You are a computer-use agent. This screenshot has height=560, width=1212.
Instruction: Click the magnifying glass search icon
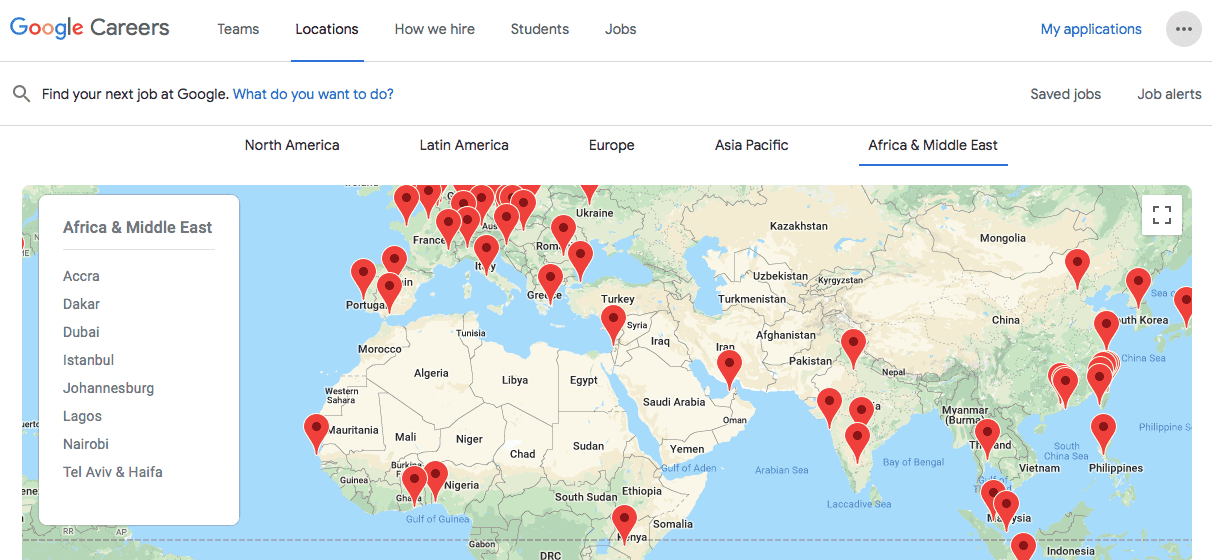pyautogui.click(x=21, y=94)
